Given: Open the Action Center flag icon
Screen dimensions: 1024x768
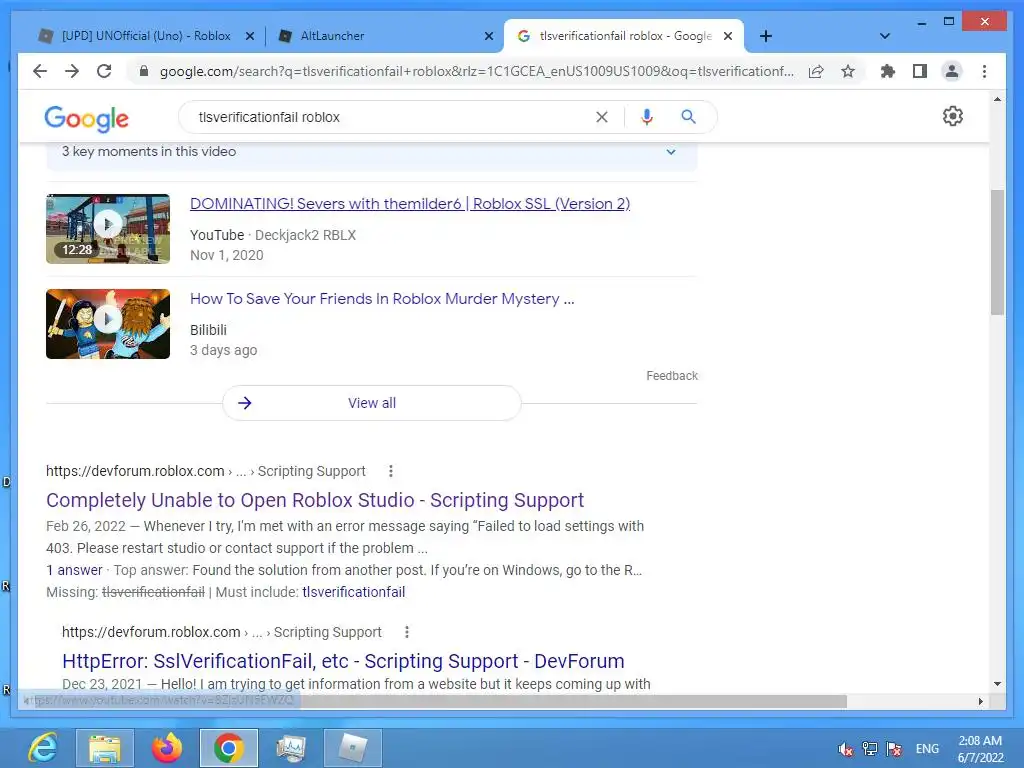Looking at the screenshot, I should click(x=894, y=749).
